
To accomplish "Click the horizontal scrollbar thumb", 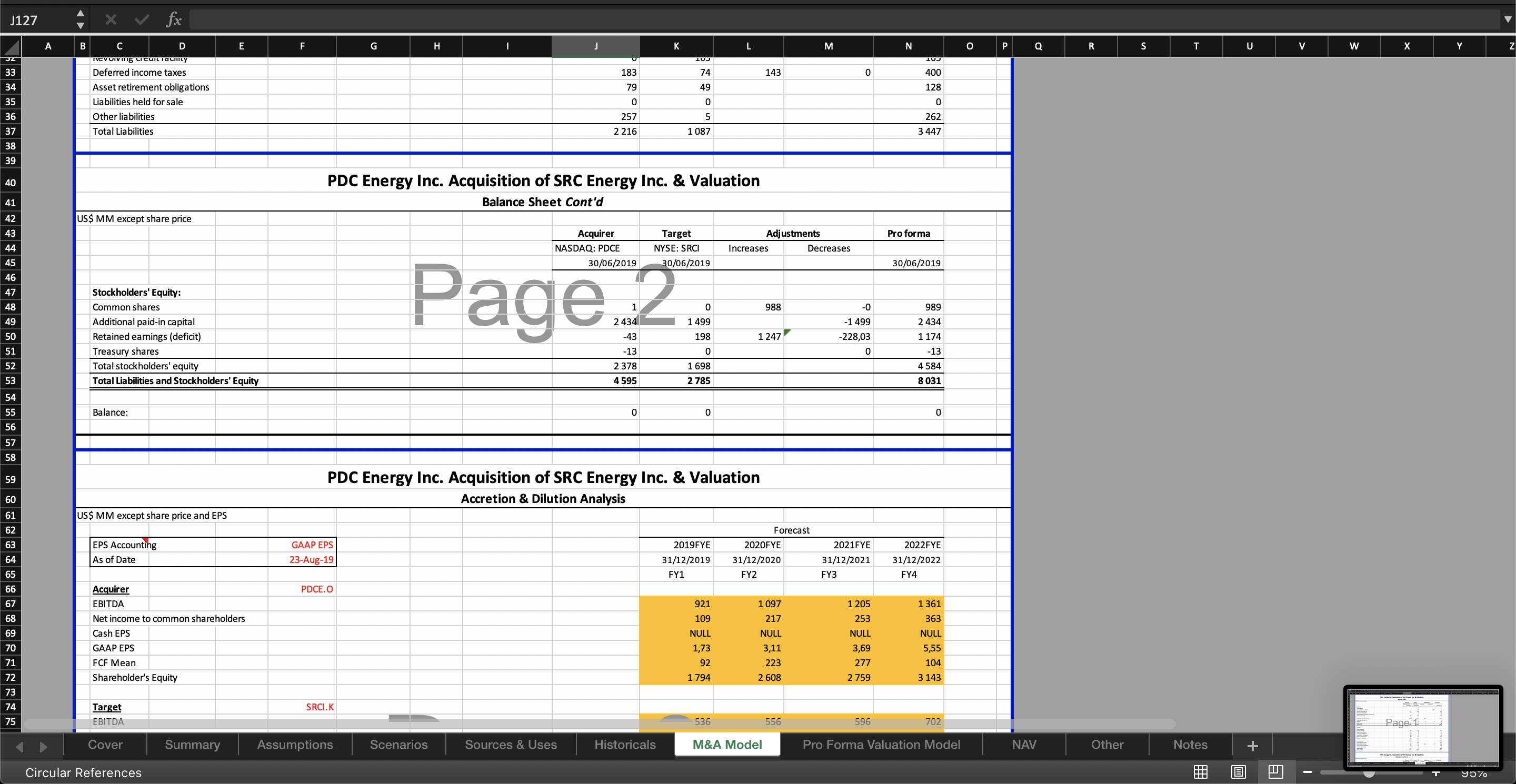I will click(x=599, y=723).
